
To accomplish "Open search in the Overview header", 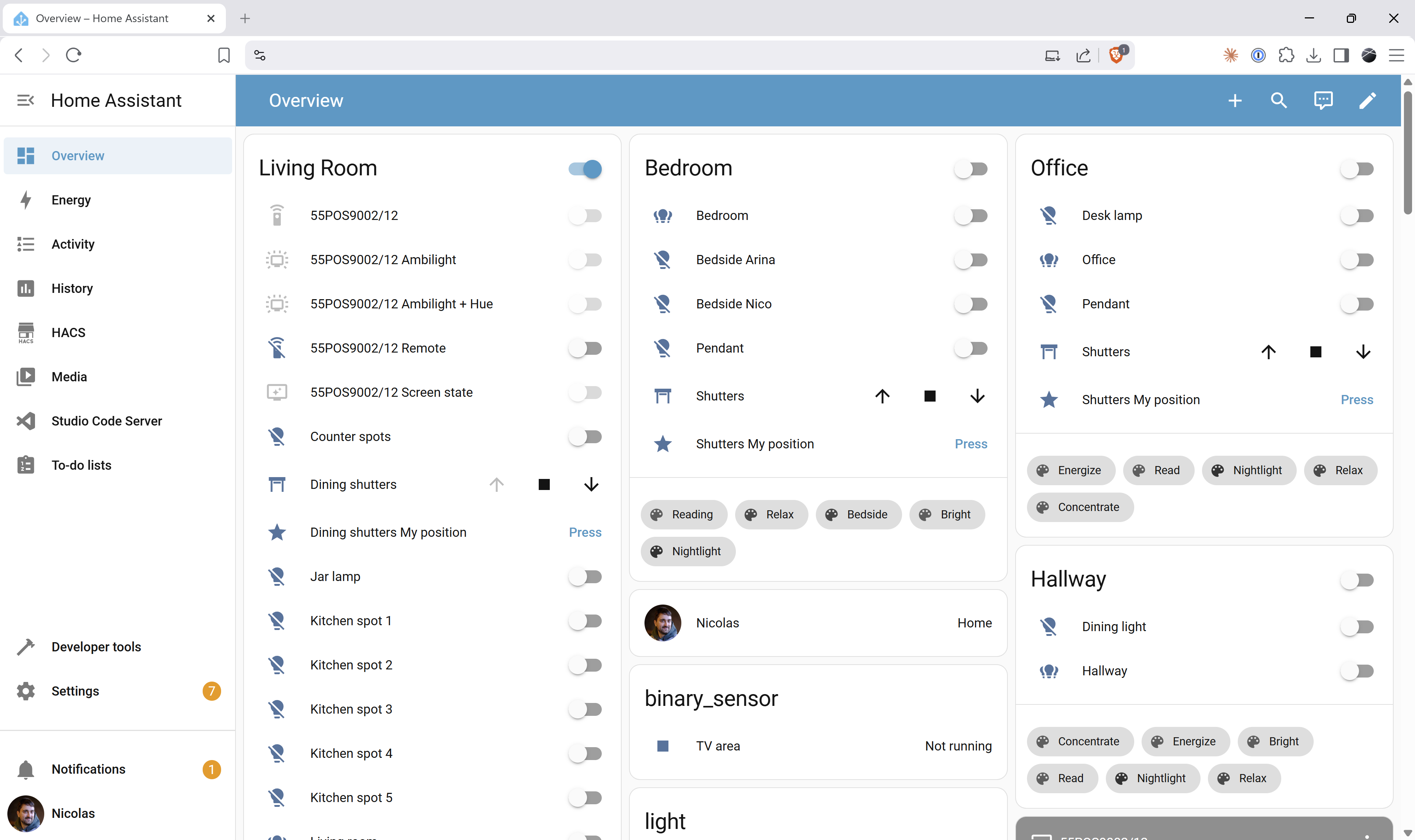I will pos(1279,101).
